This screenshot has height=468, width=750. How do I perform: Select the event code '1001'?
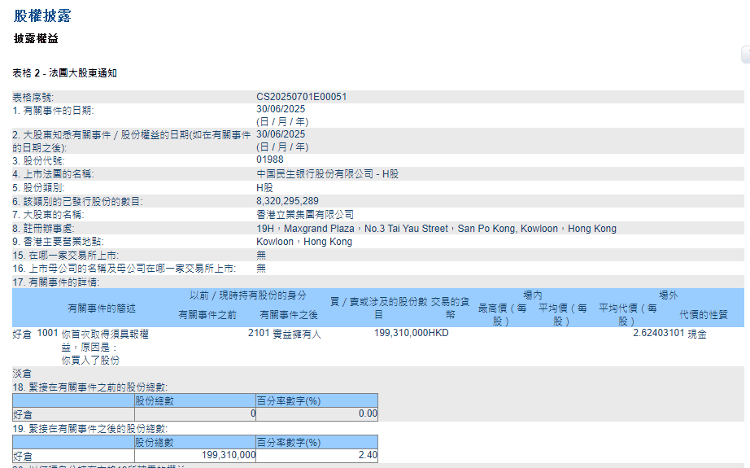click(x=47, y=333)
